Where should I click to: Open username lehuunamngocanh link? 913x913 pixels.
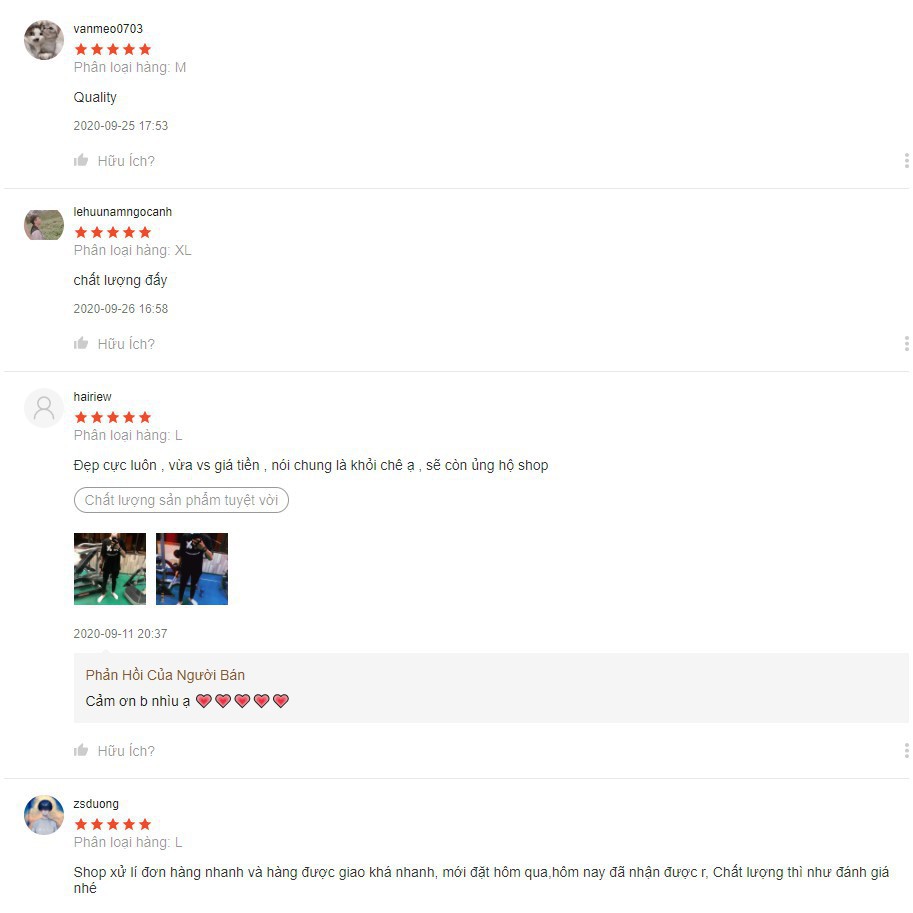pyautogui.click(x=122, y=212)
